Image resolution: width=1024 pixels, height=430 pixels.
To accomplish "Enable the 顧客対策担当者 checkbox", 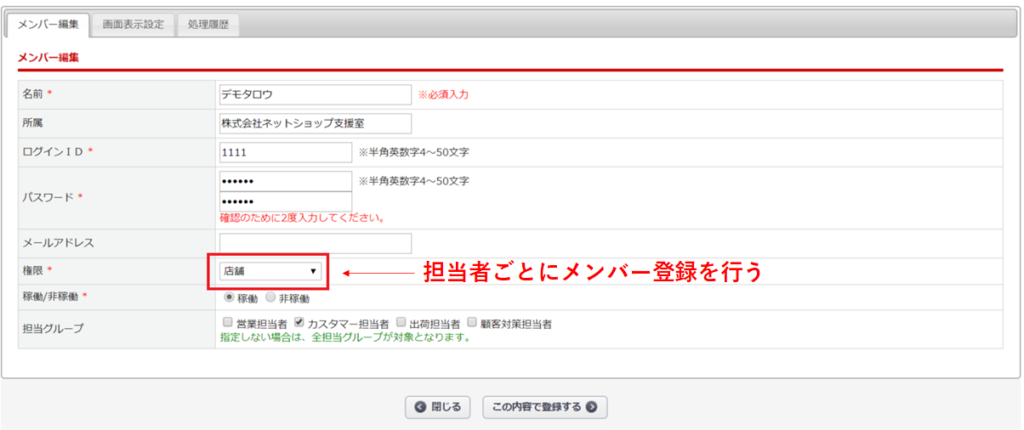I will [472, 322].
